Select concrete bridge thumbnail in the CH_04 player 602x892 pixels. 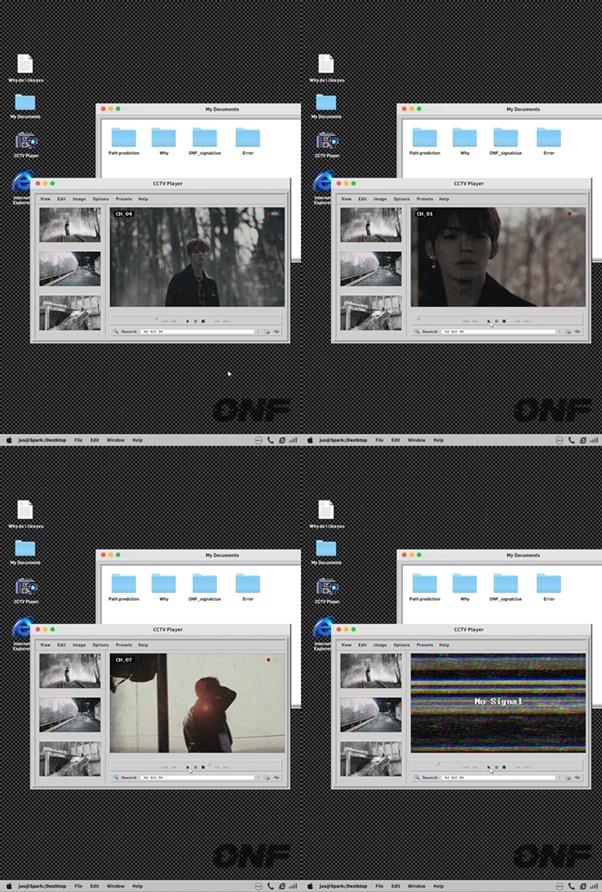click(x=69, y=312)
